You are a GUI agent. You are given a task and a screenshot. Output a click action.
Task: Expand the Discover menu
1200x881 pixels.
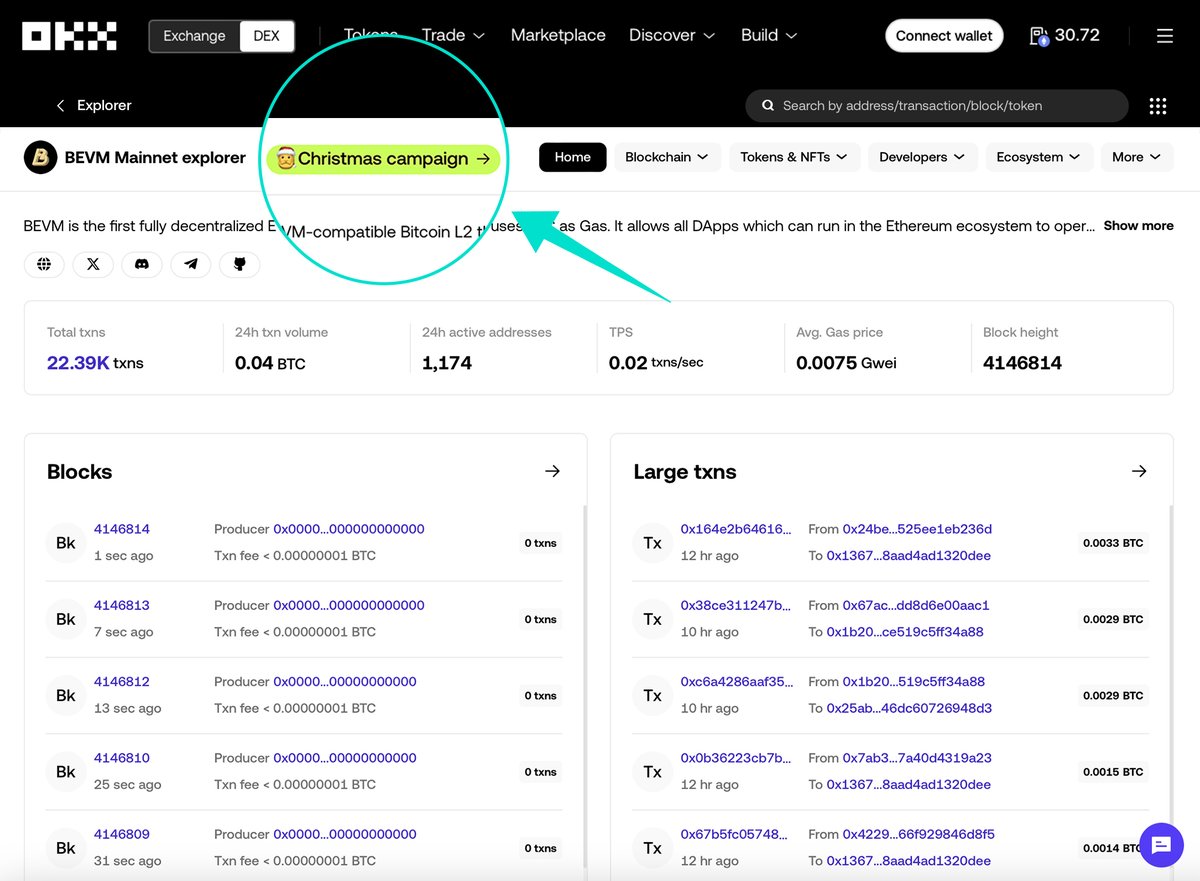click(672, 35)
